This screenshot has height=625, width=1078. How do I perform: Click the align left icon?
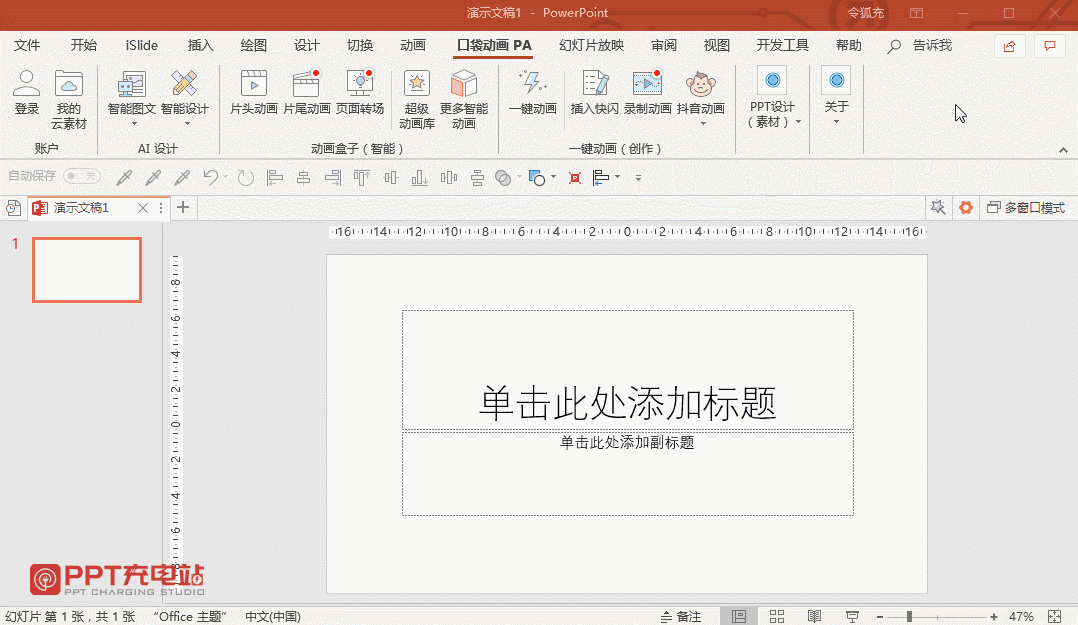point(274,178)
